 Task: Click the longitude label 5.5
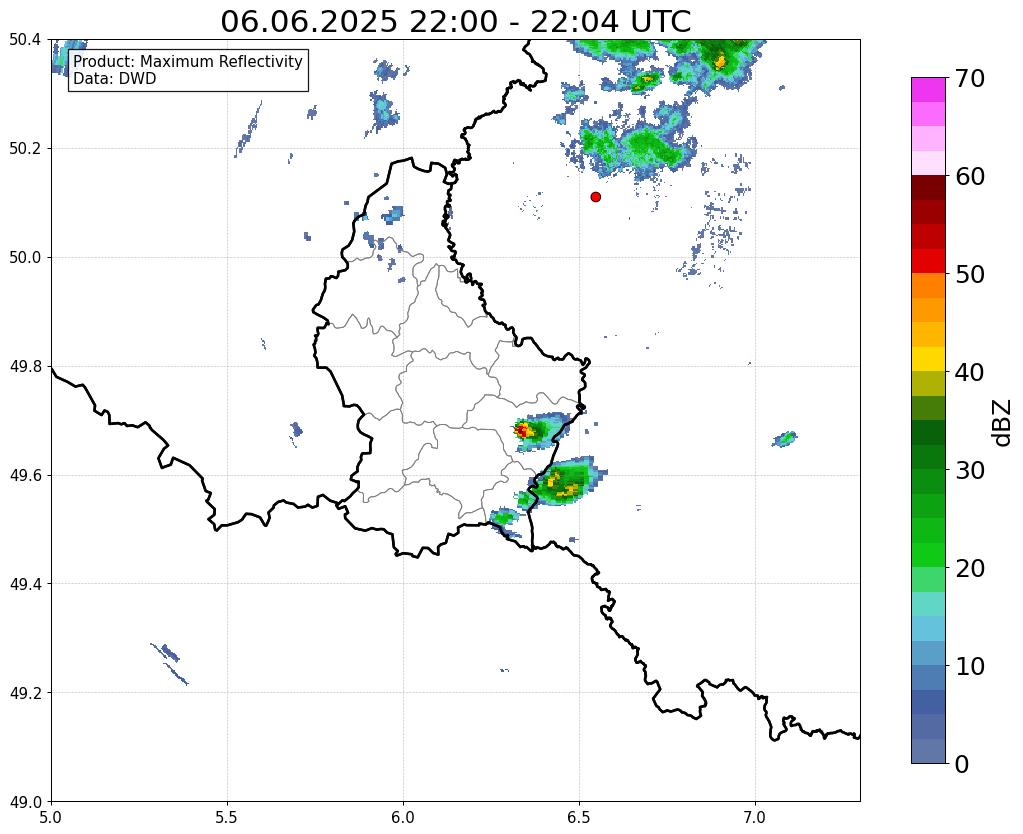click(x=227, y=817)
